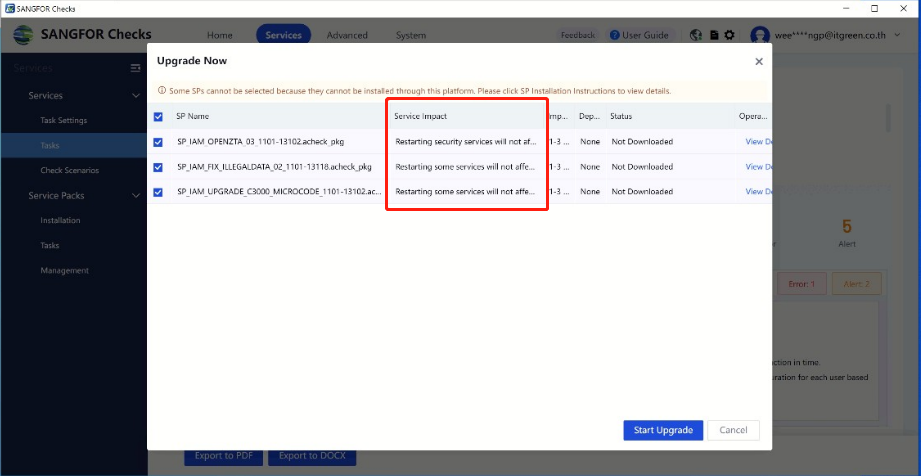921x476 pixels.
Task: Click the Service Impact column header
Action: tap(421, 116)
